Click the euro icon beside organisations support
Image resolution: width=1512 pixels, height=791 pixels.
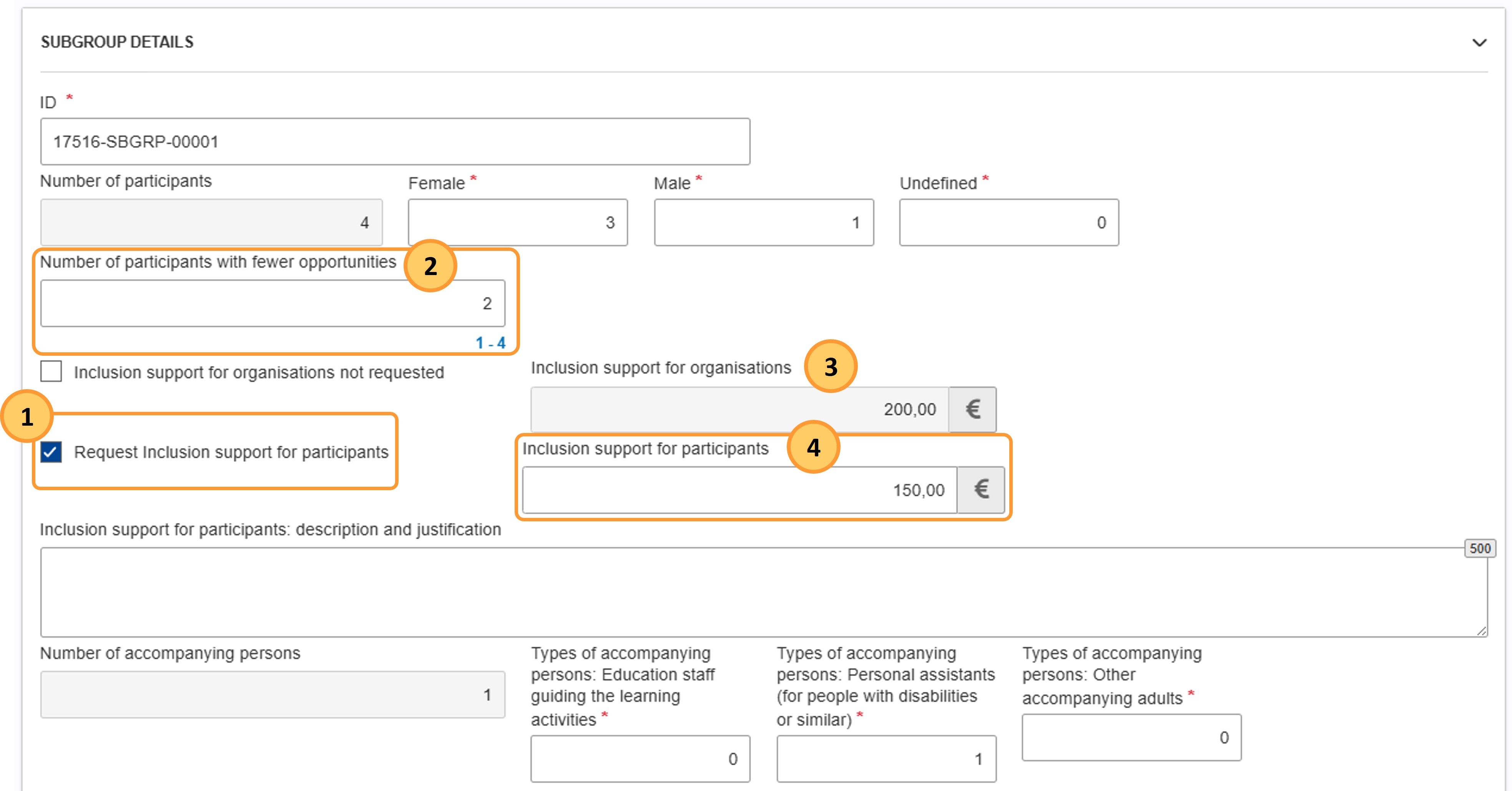(973, 409)
